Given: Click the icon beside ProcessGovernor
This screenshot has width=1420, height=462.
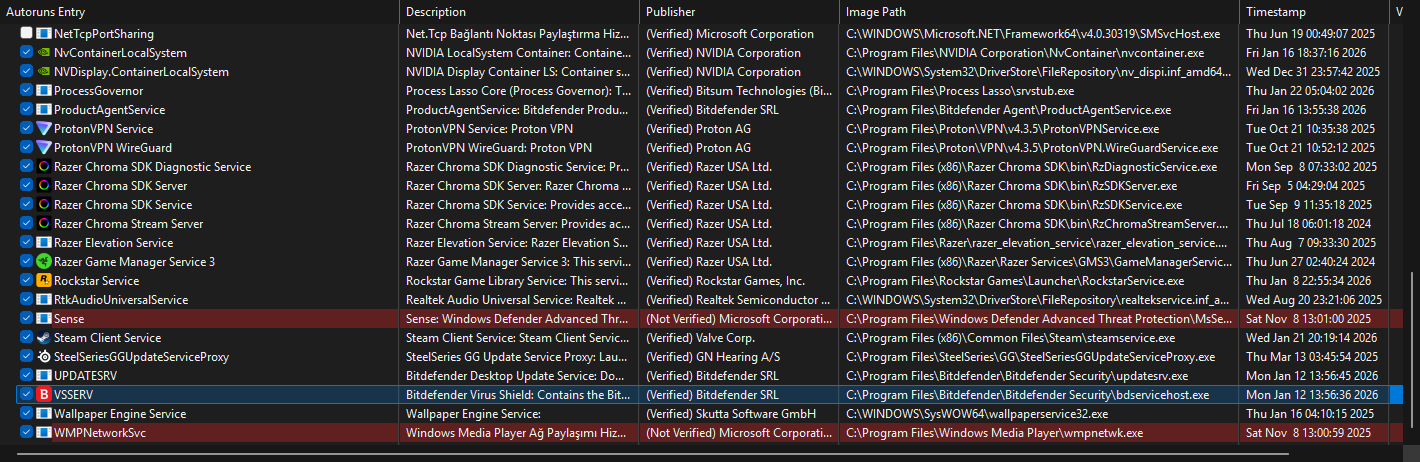Looking at the screenshot, I should point(43,91).
